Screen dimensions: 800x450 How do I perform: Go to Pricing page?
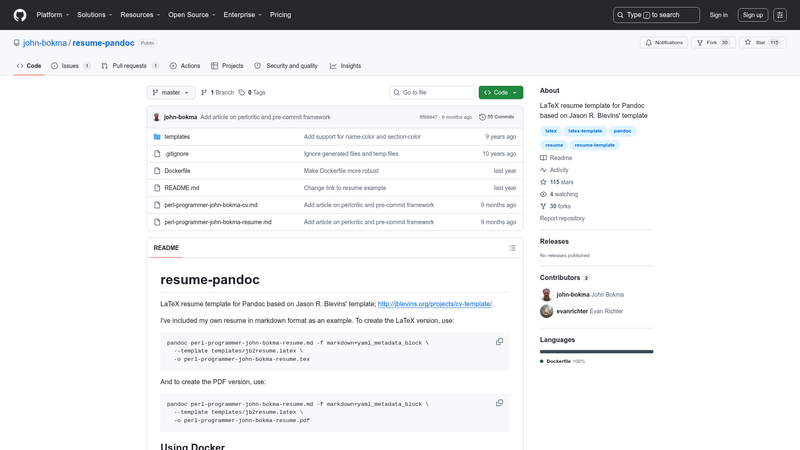281,15
